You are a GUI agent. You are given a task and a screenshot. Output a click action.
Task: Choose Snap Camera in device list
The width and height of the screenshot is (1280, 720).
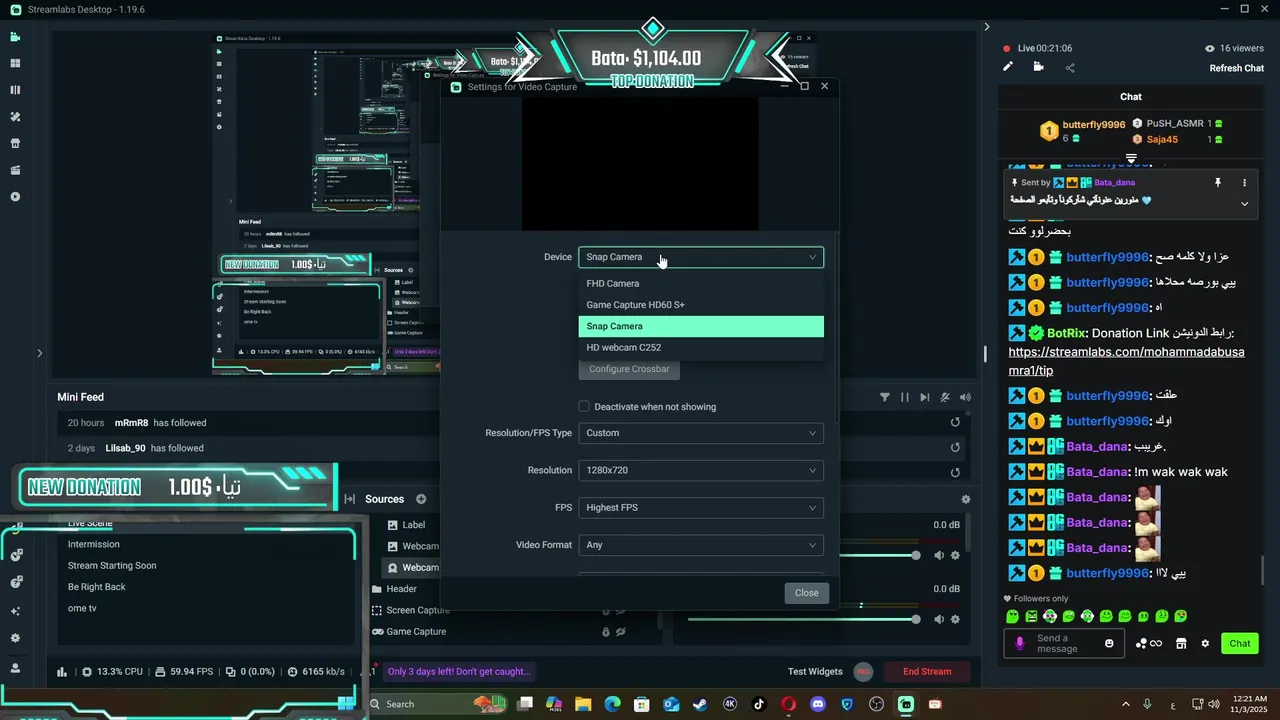pos(701,326)
